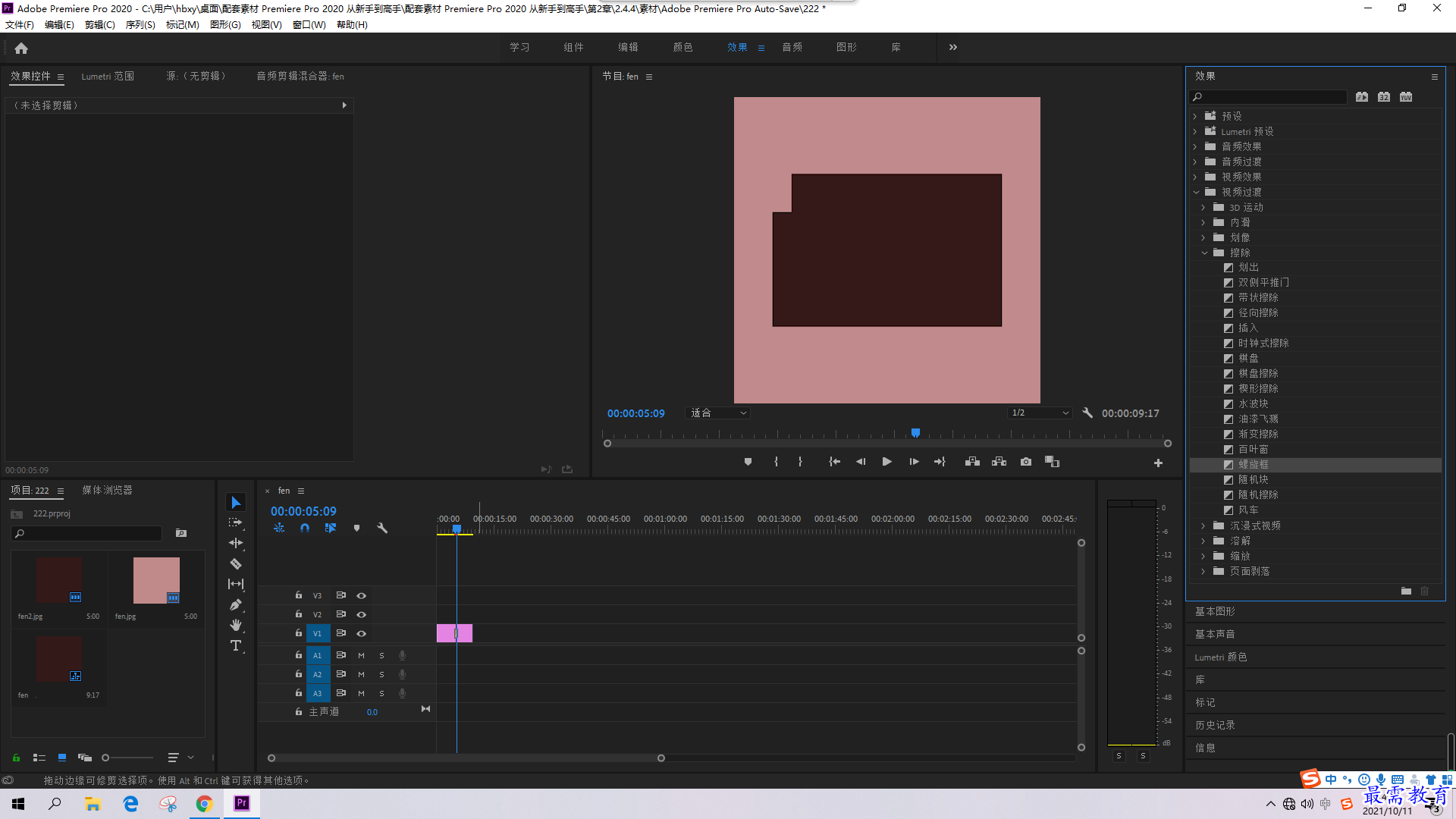Collapse the 视频过渡 folder
Image resolution: width=1456 pixels, height=819 pixels.
[1195, 192]
